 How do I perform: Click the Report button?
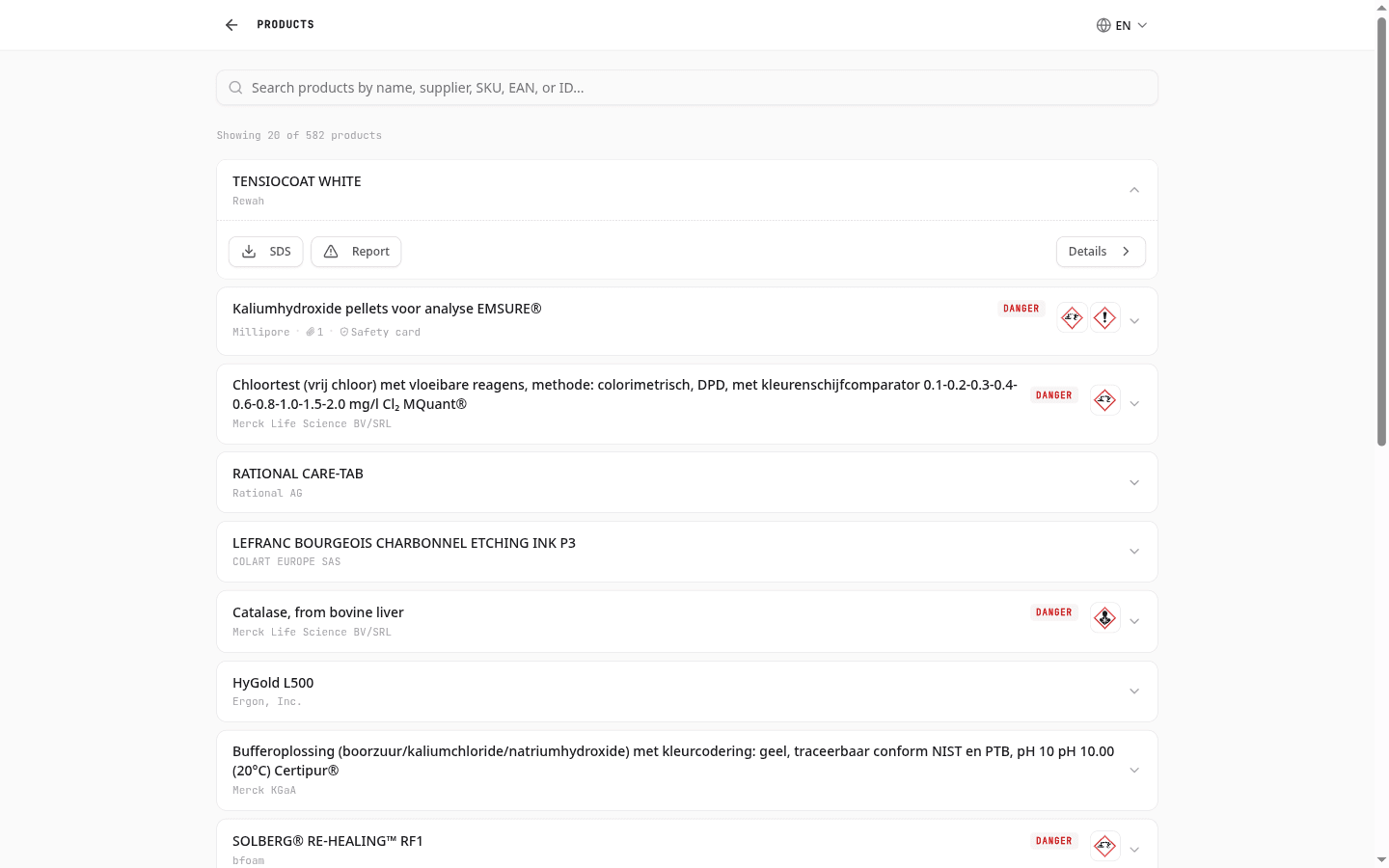coord(356,252)
